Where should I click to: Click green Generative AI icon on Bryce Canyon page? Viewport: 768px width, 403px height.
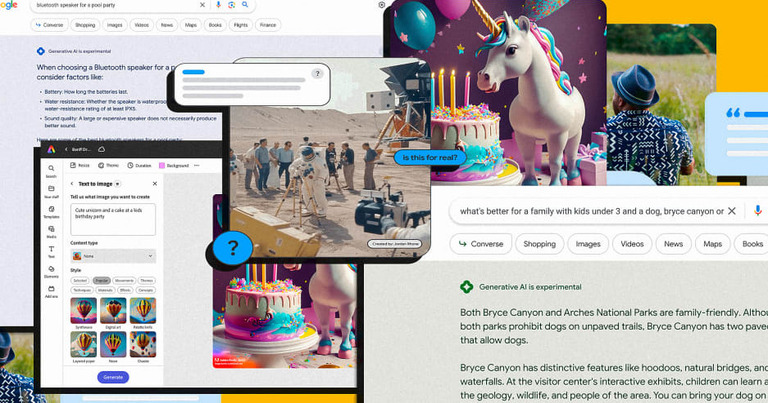tap(466, 287)
